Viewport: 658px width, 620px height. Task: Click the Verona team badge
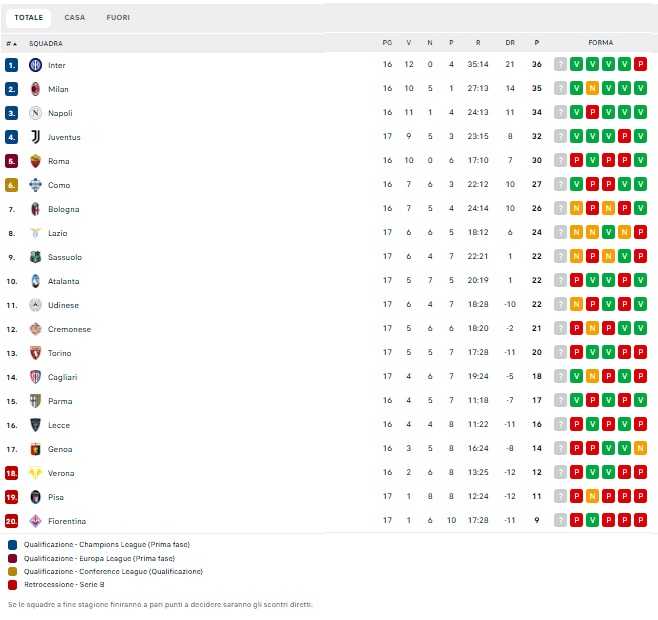point(36,473)
